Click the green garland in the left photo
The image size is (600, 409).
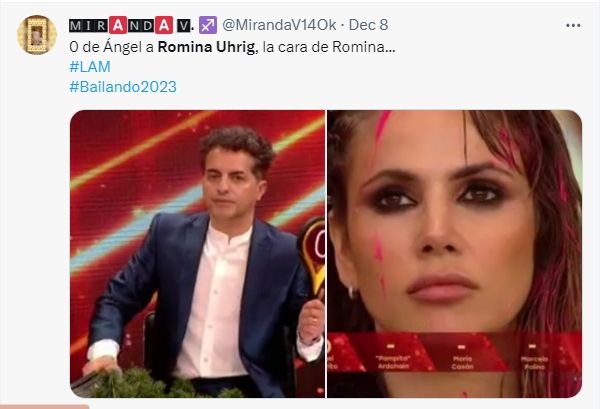tap(159, 385)
